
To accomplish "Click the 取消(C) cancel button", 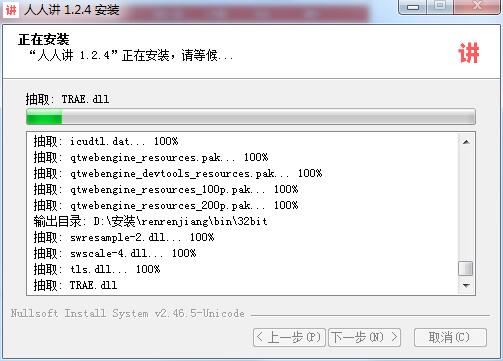I will pos(450,337).
